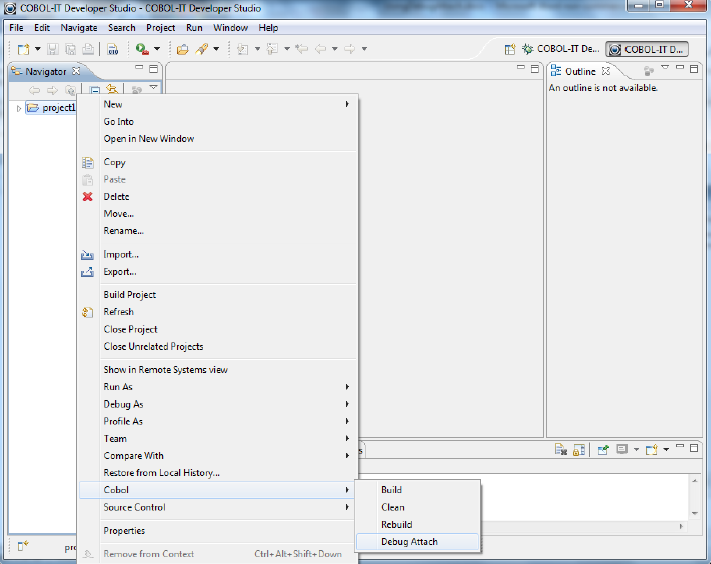The height and width of the screenshot is (564, 711).
Task: Open the Window menu
Action: point(230,28)
